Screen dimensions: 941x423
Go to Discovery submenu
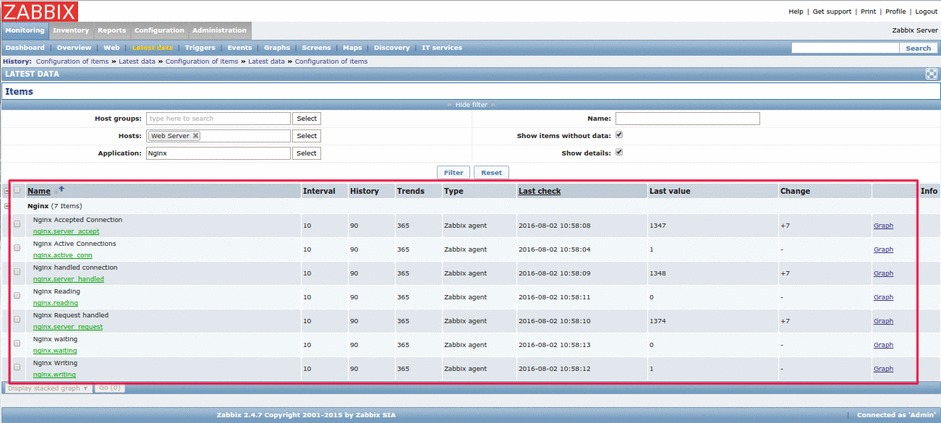point(392,48)
